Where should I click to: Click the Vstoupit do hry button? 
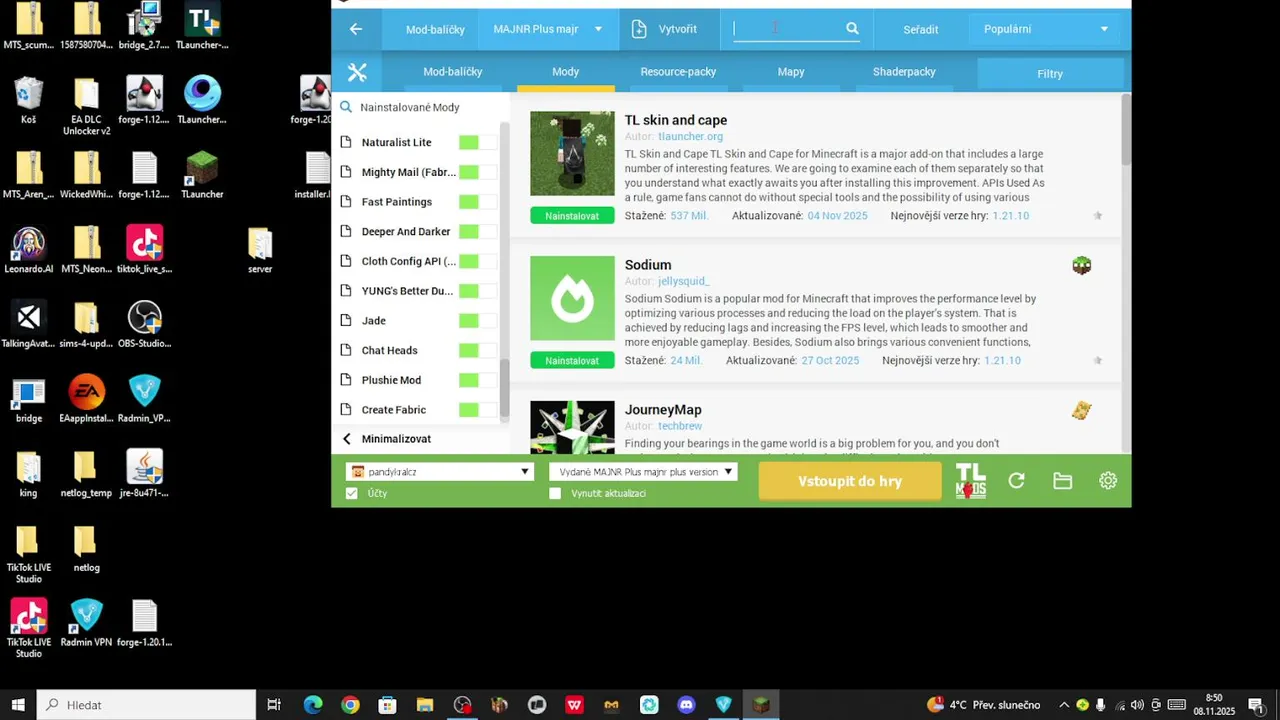850,481
